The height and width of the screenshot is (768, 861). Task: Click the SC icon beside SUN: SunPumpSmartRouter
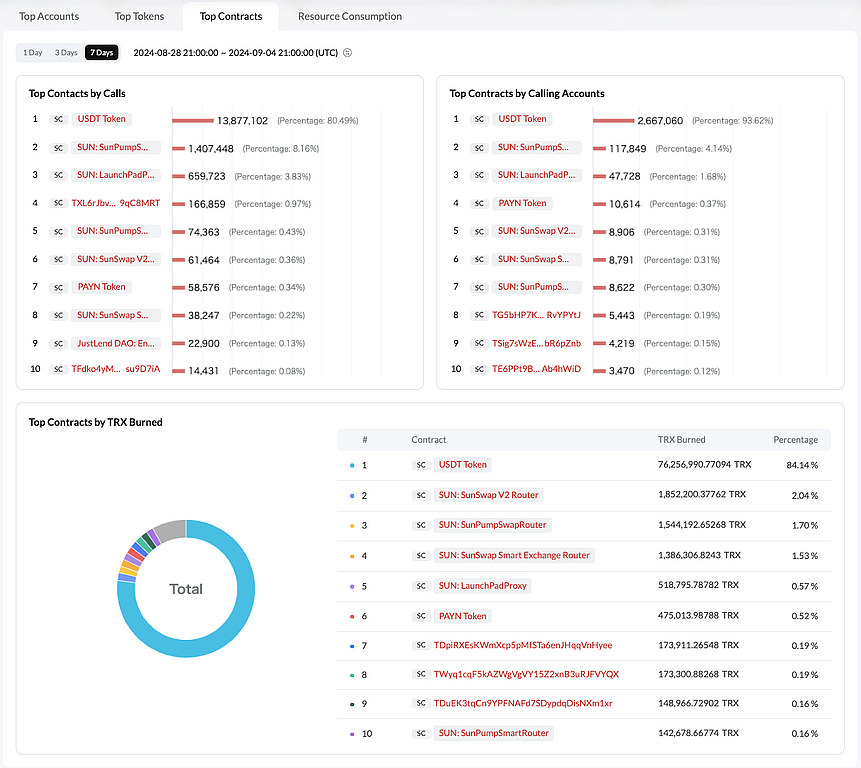point(420,733)
